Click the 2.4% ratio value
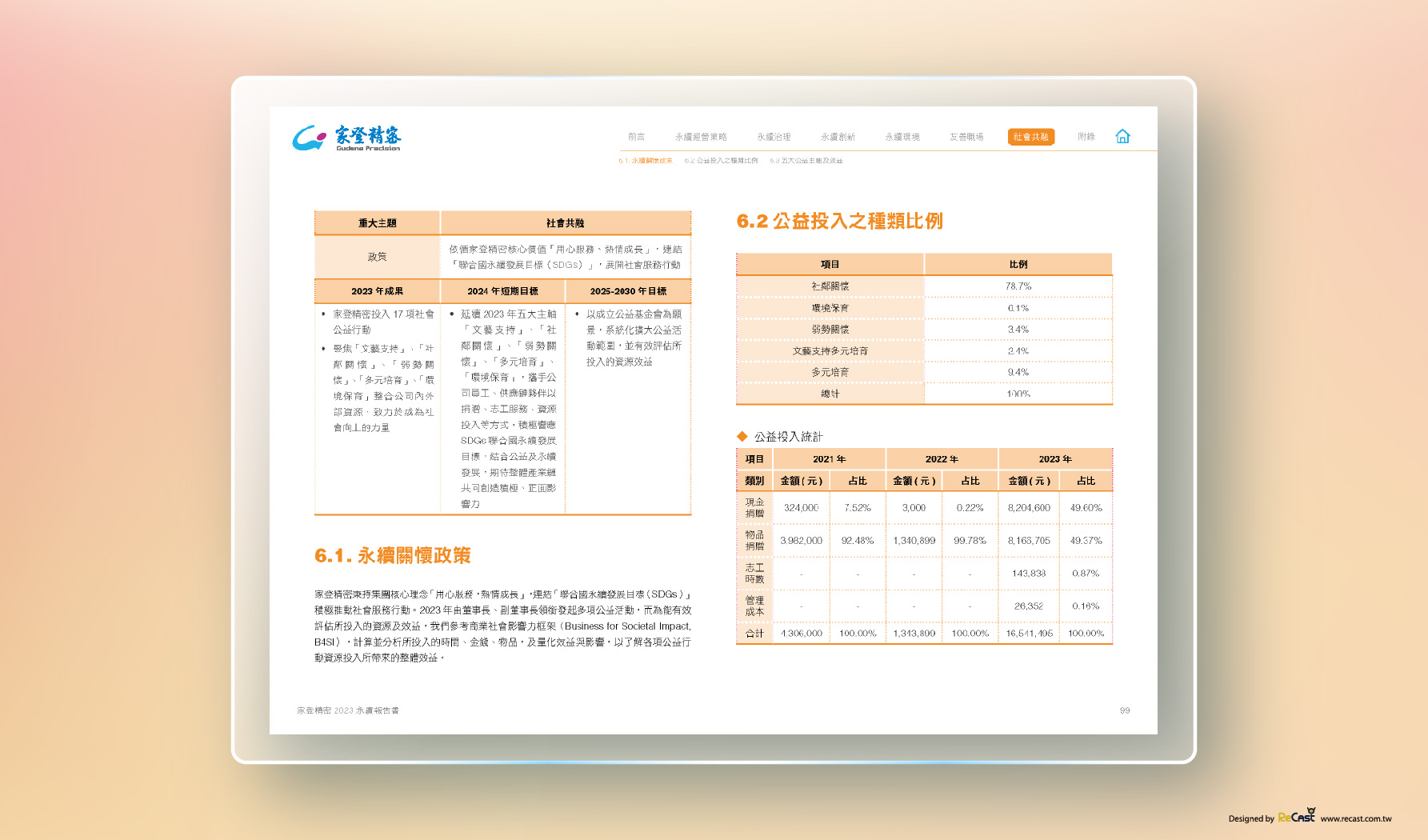Viewport: 1428px width, 840px height. [1018, 351]
